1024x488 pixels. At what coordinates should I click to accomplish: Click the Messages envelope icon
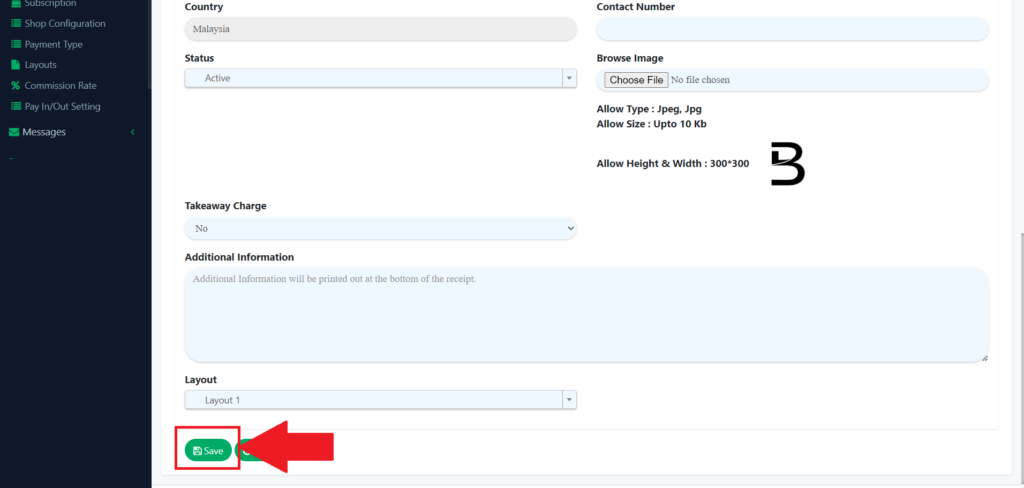(x=14, y=132)
